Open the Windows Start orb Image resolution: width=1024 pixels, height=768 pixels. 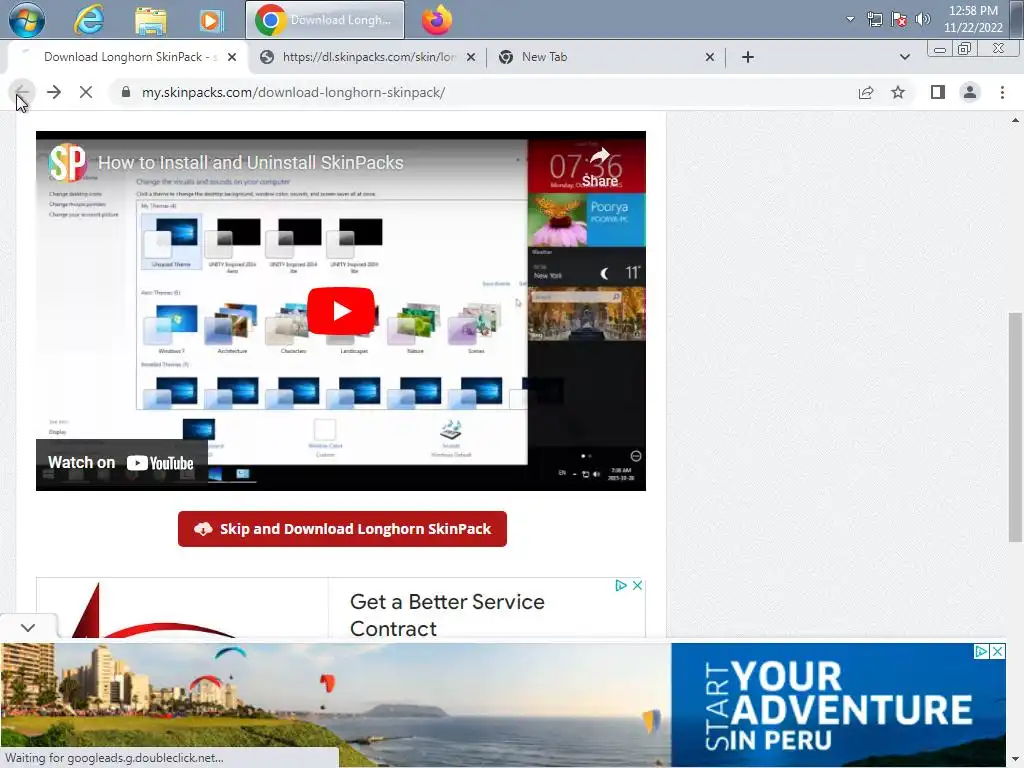(x=26, y=20)
